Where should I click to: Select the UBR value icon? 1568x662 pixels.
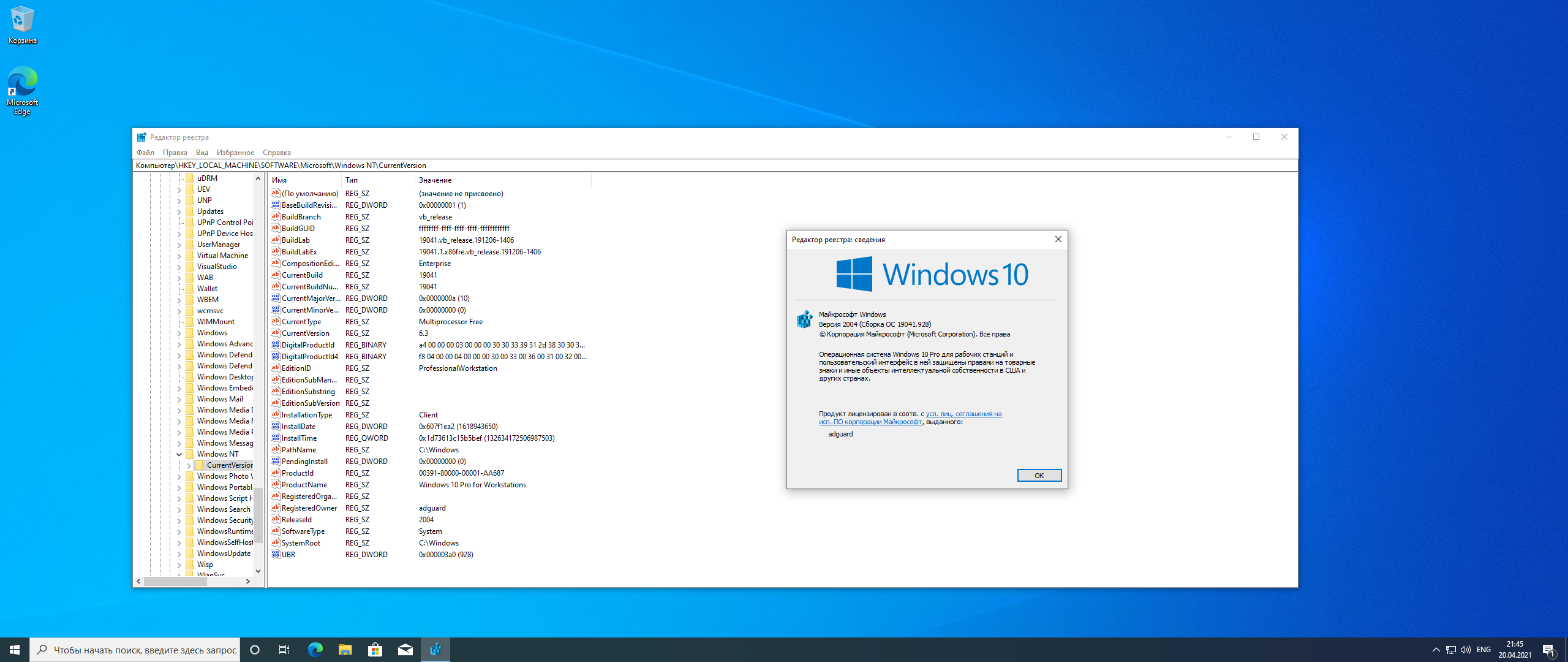[276, 554]
